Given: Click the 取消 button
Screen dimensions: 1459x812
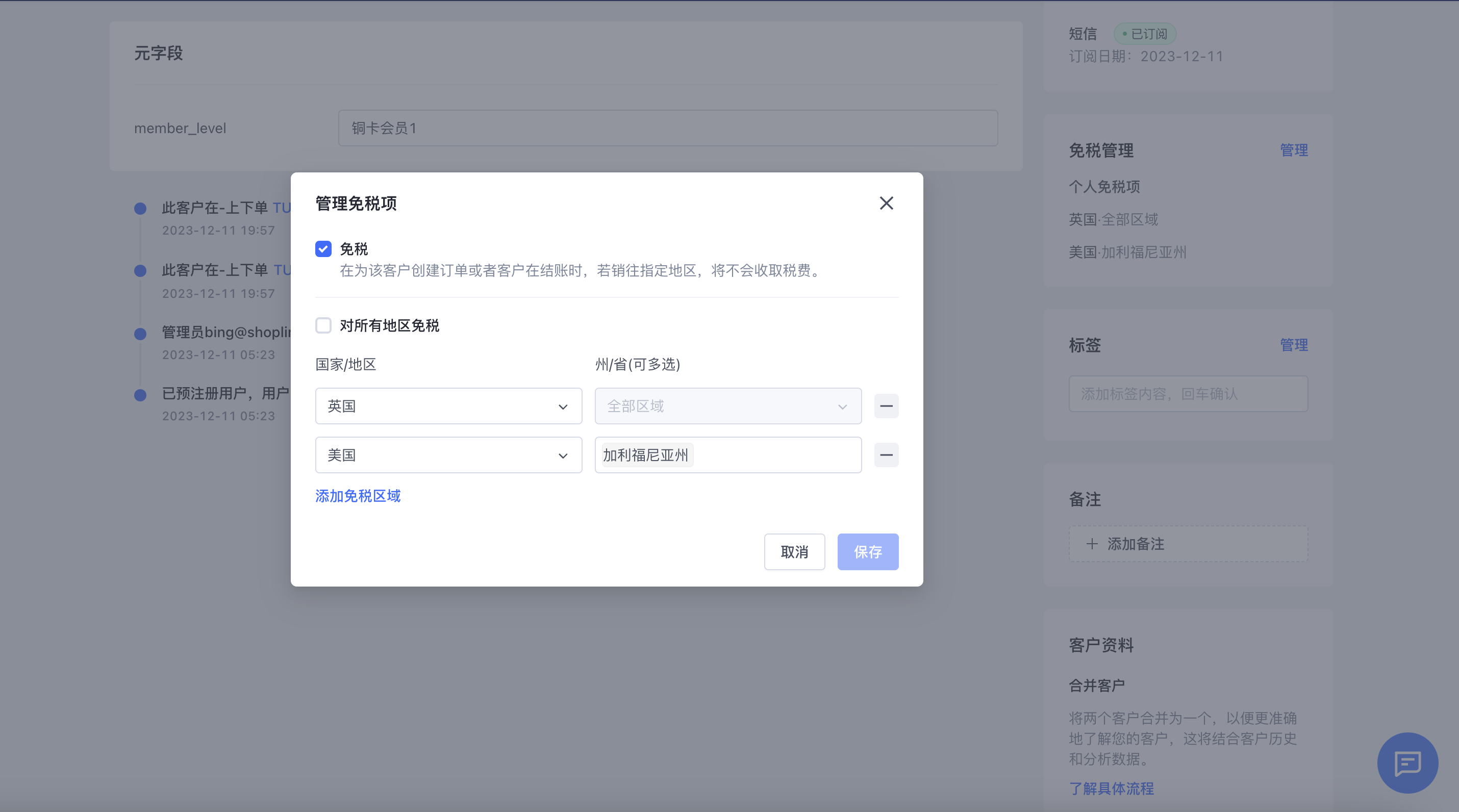Looking at the screenshot, I should pyautogui.click(x=795, y=552).
